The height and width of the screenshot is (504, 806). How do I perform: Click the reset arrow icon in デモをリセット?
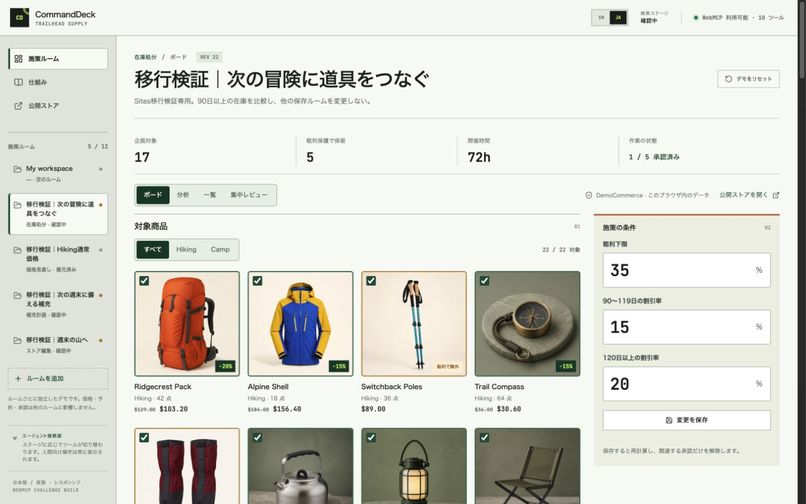click(x=728, y=79)
